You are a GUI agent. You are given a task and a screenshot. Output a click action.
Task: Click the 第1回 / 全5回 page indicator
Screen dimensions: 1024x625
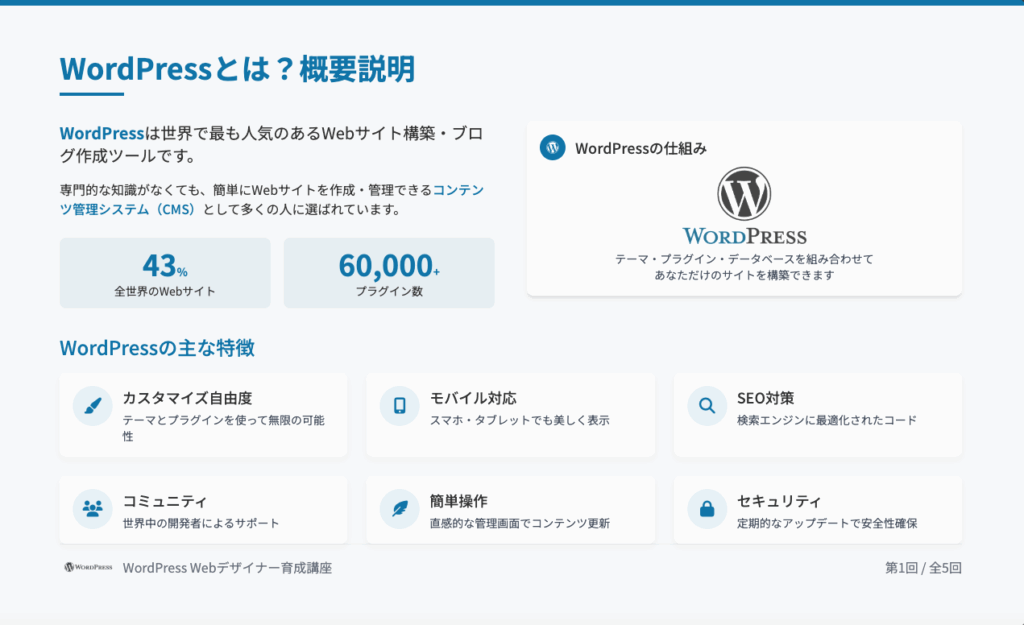click(923, 568)
